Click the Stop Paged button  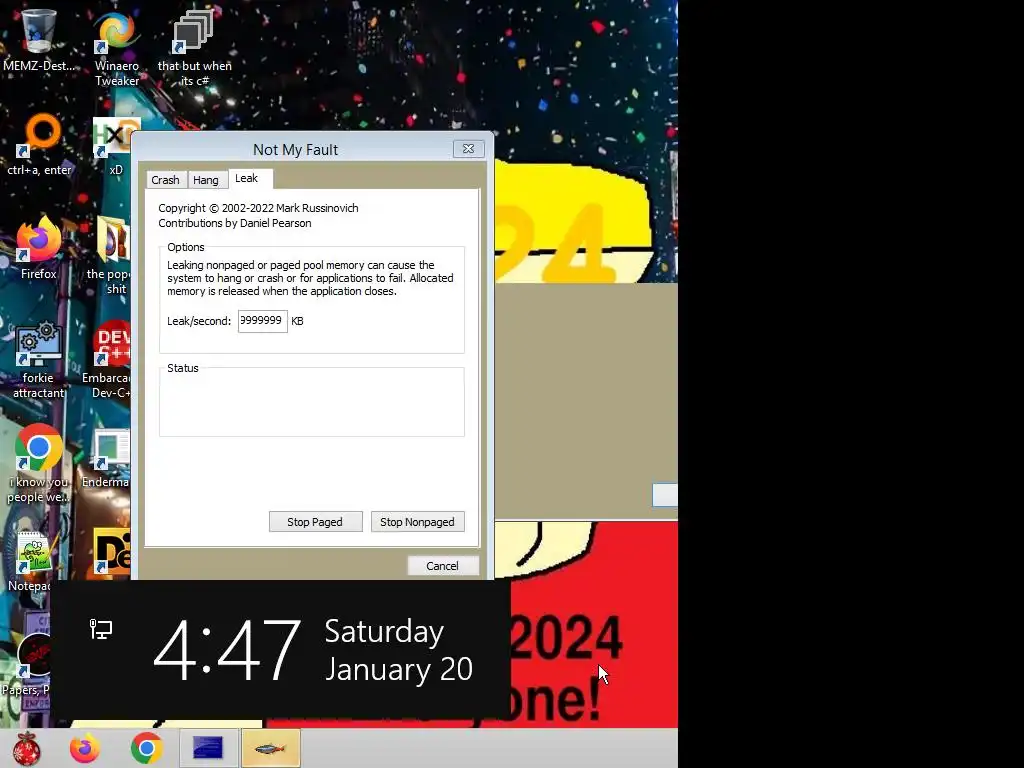coord(315,522)
